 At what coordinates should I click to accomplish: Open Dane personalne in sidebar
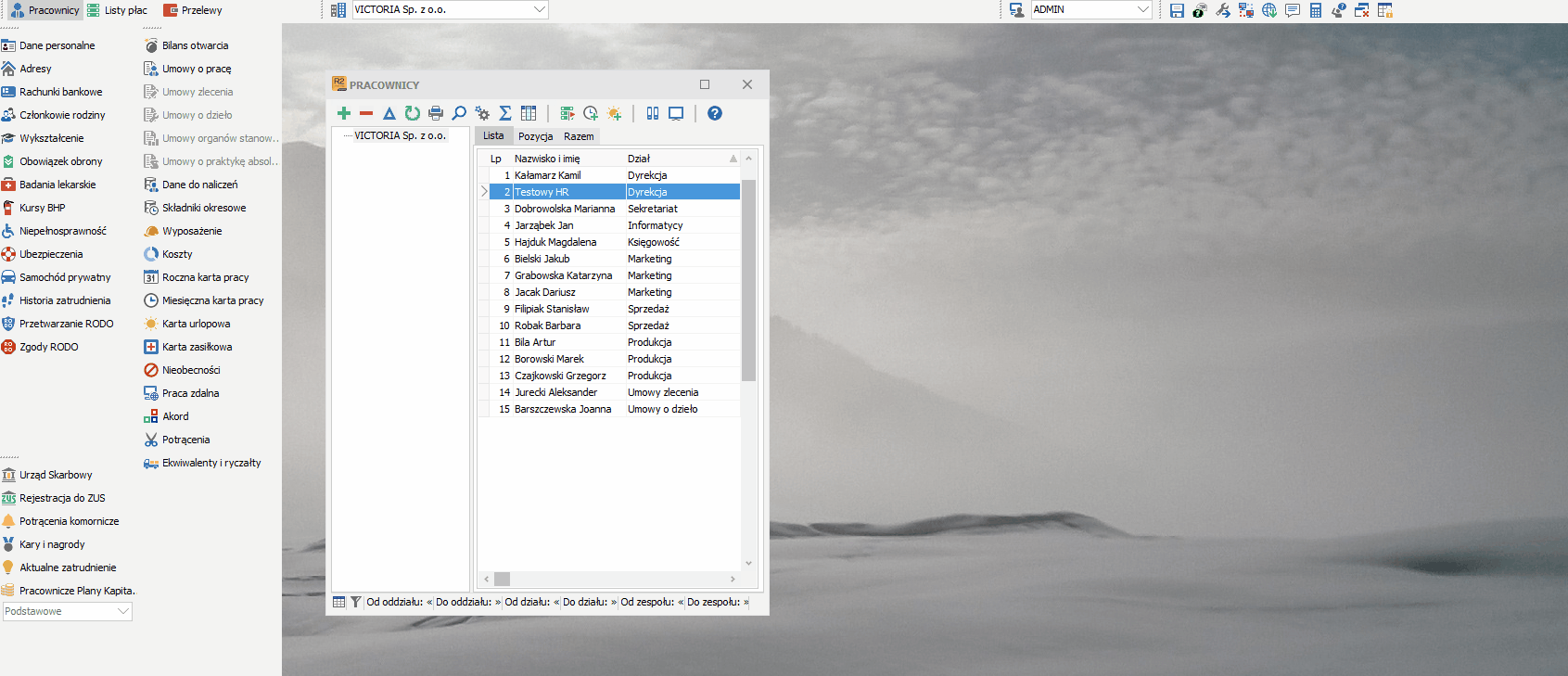point(48,45)
